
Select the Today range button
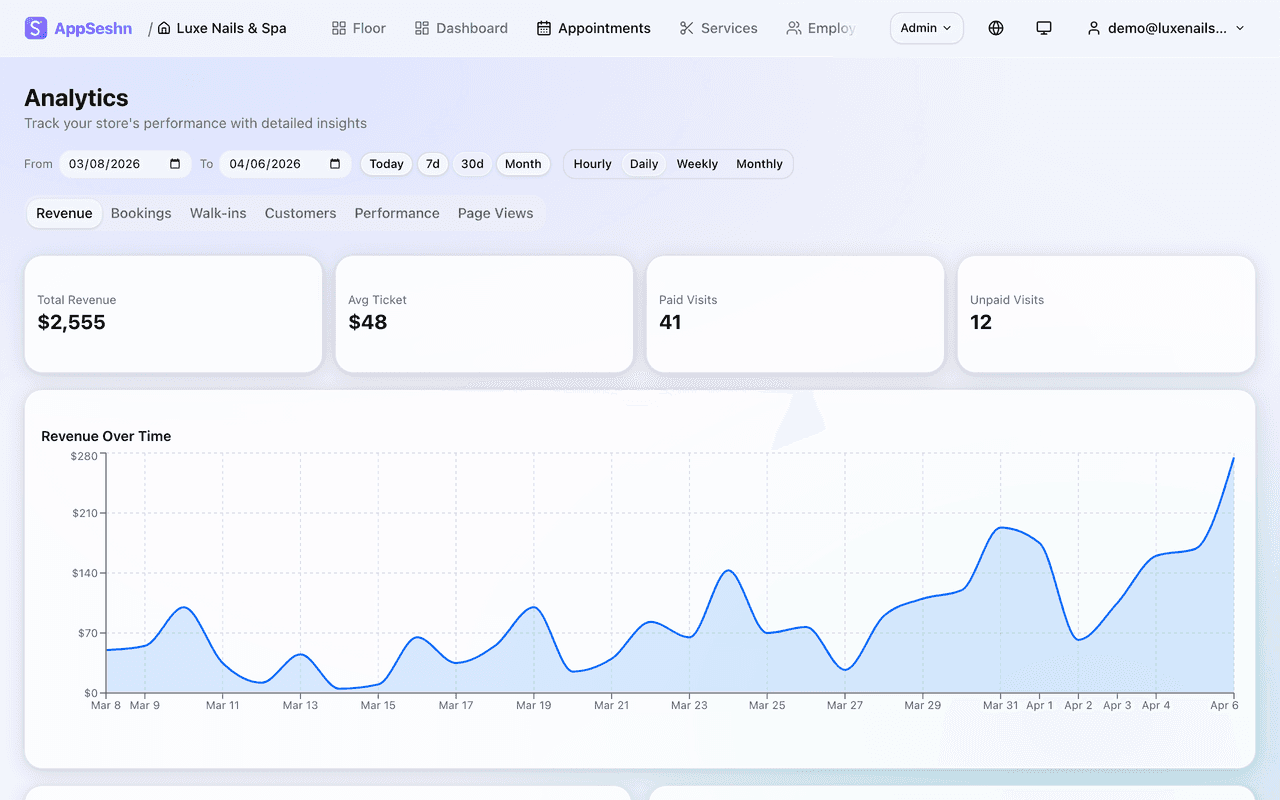click(x=387, y=164)
